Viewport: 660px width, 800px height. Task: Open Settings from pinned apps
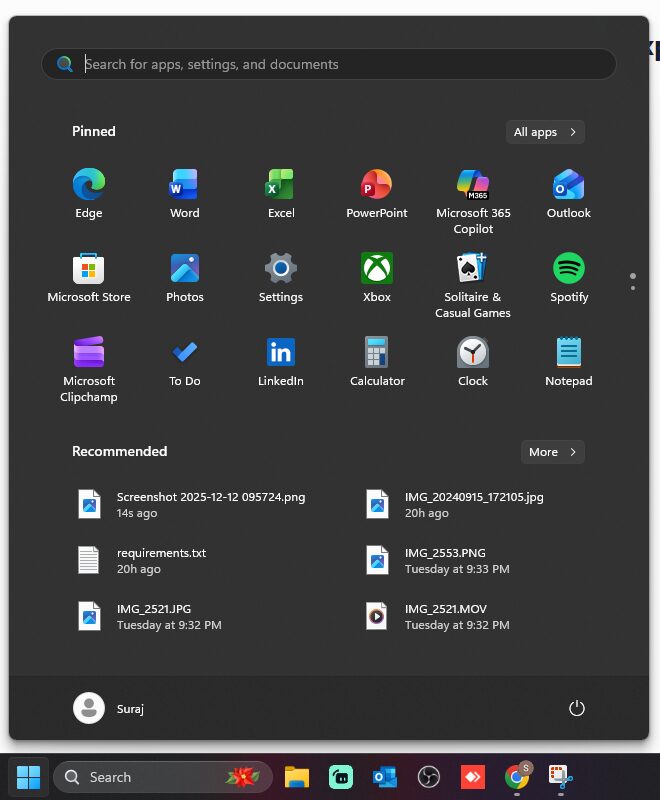click(x=281, y=277)
